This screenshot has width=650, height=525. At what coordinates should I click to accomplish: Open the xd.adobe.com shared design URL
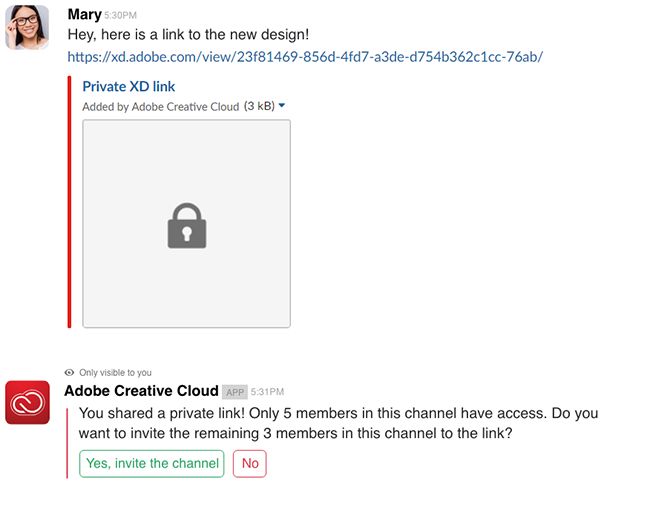[x=305, y=57]
